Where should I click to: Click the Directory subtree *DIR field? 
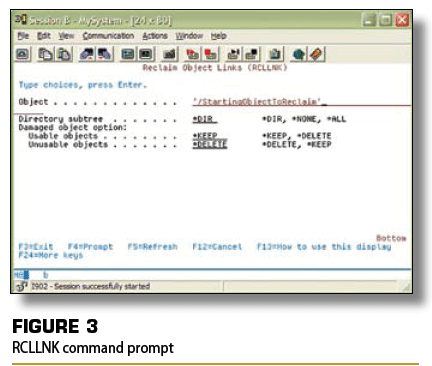(x=205, y=119)
